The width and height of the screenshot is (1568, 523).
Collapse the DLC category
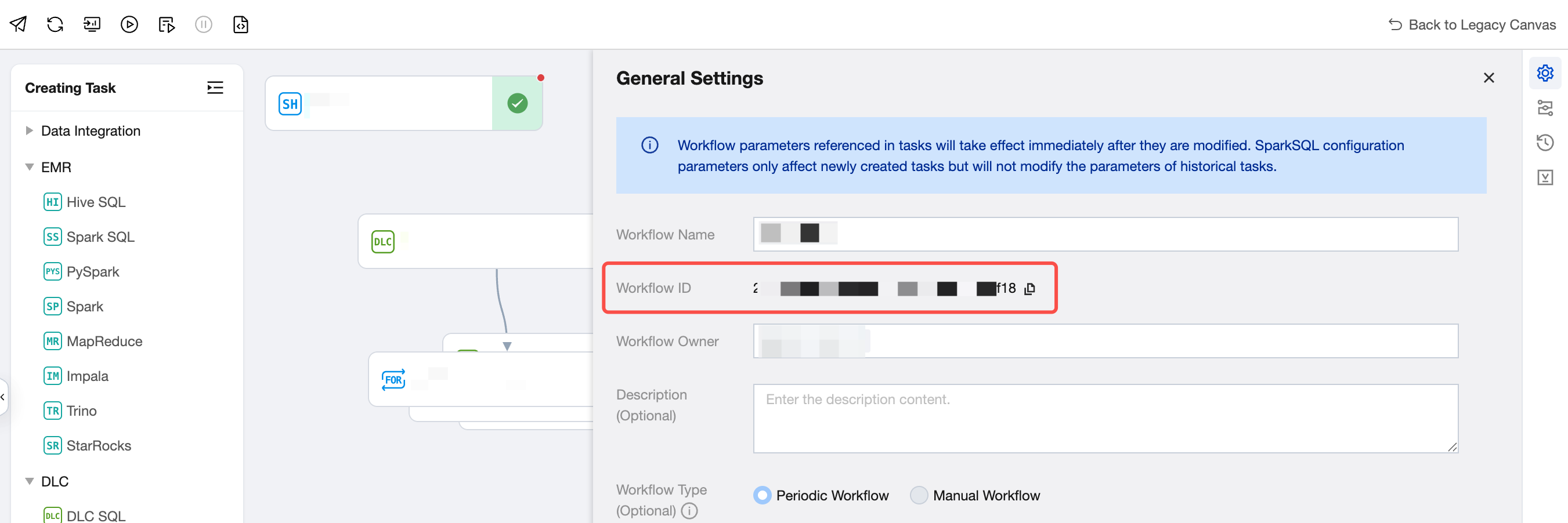(29, 481)
